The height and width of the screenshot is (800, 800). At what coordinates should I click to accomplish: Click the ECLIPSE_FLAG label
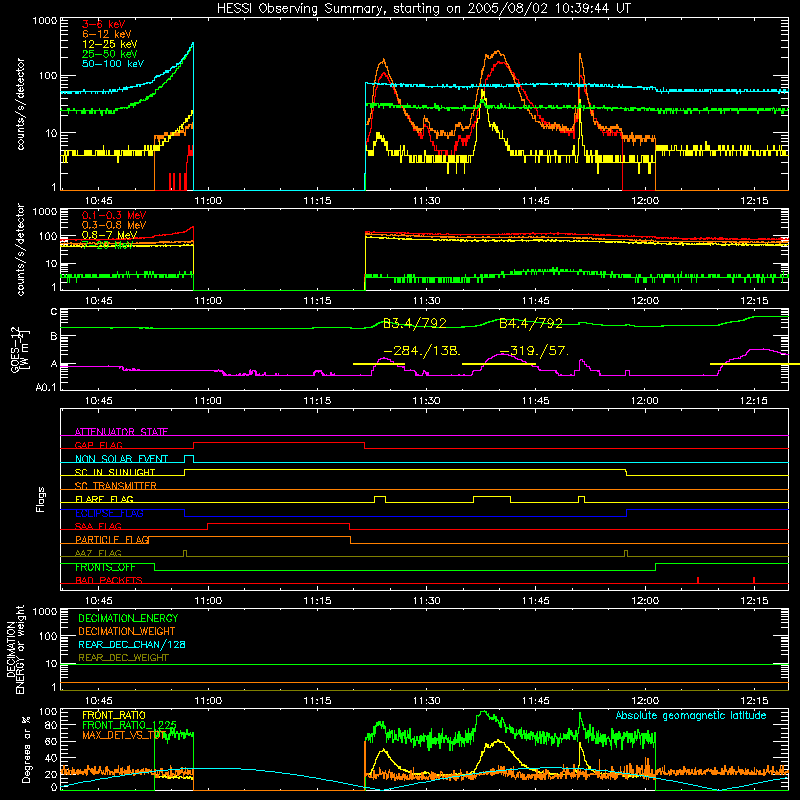coord(109,513)
